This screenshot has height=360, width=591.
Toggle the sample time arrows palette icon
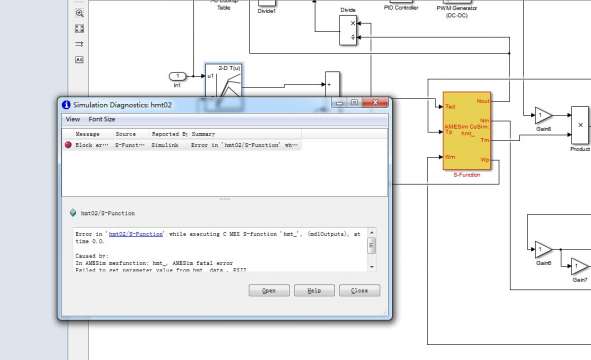(79, 44)
